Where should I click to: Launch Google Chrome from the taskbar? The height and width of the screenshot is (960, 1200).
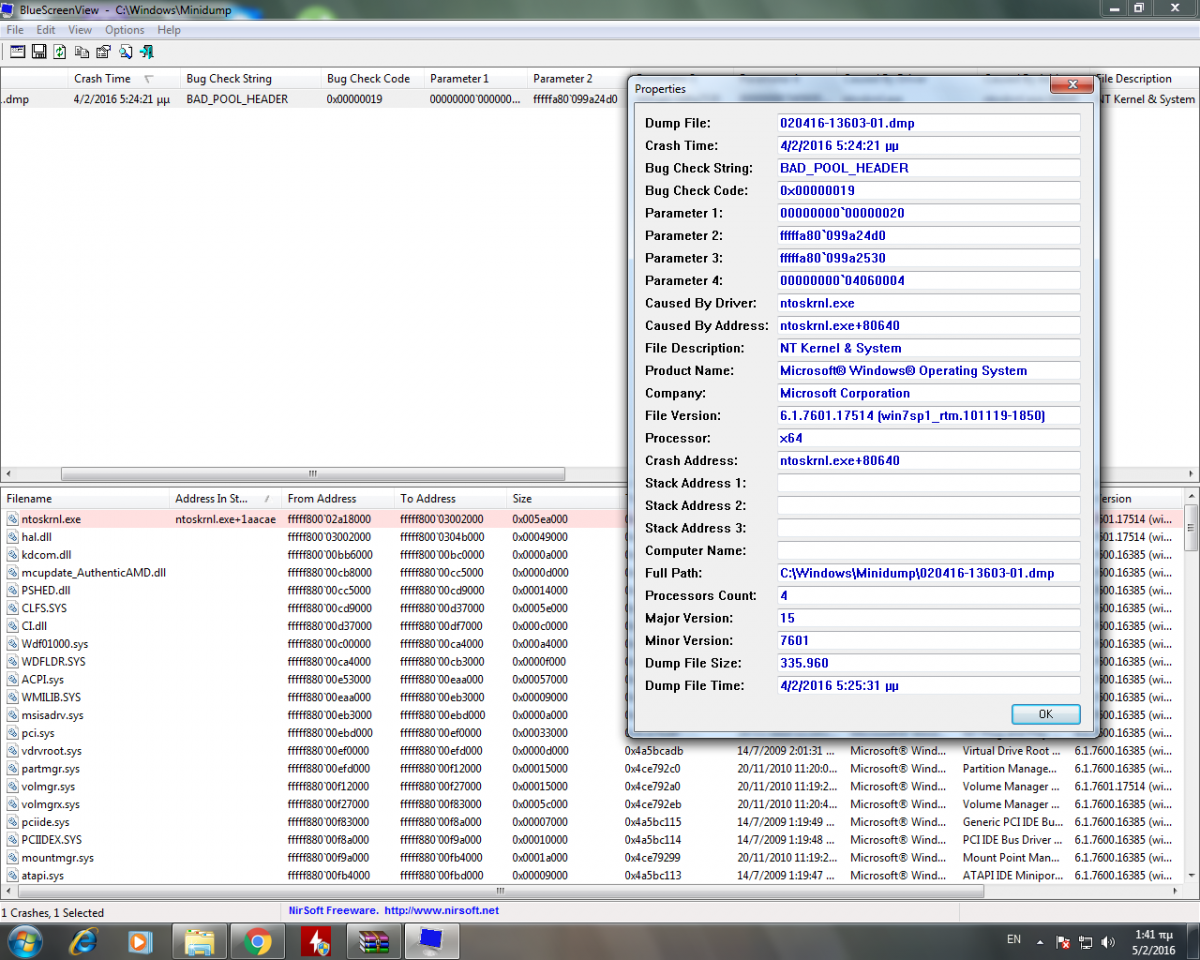click(257, 941)
